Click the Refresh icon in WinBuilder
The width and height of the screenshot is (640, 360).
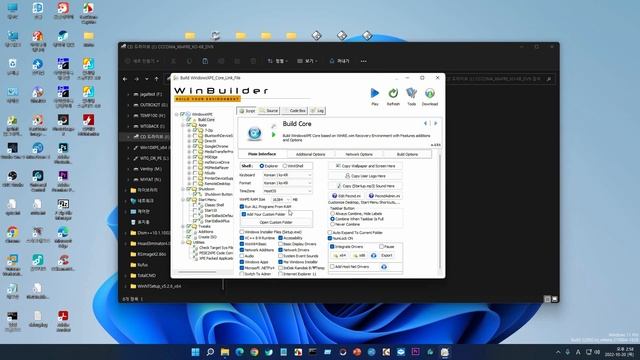(x=393, y=93)
